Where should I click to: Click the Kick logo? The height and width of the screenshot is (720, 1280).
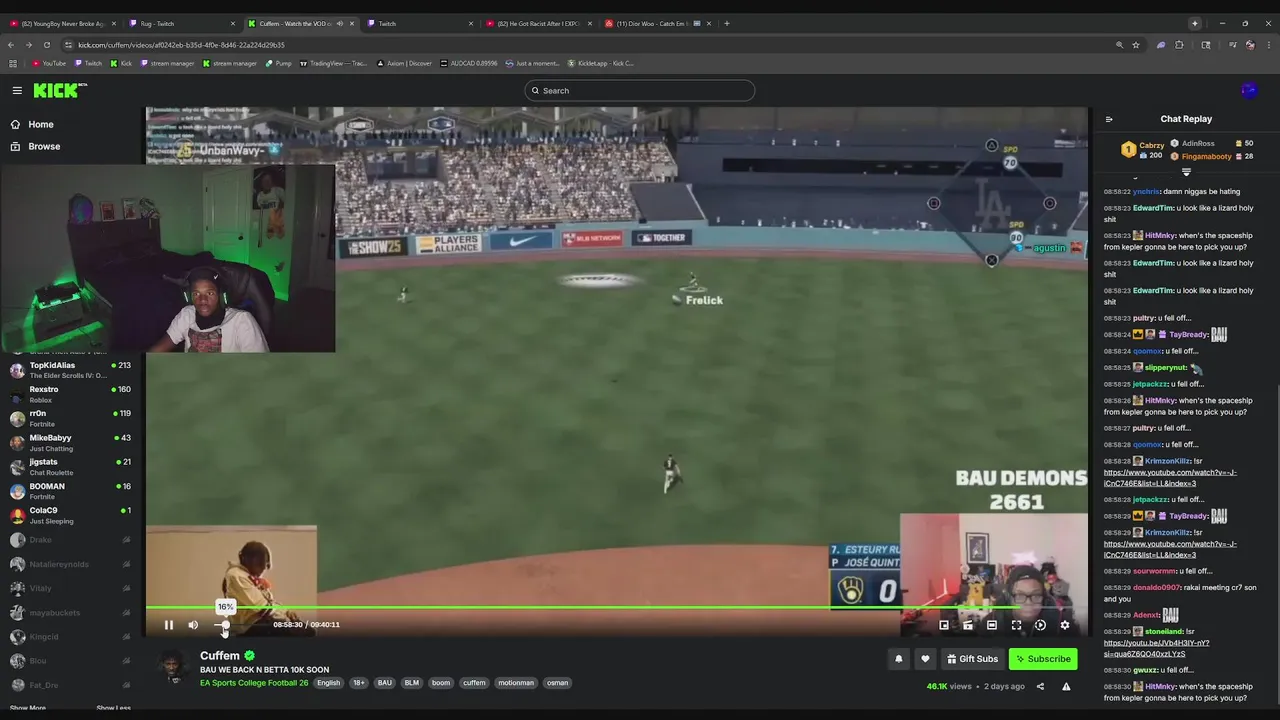click(x=60, y=90)
